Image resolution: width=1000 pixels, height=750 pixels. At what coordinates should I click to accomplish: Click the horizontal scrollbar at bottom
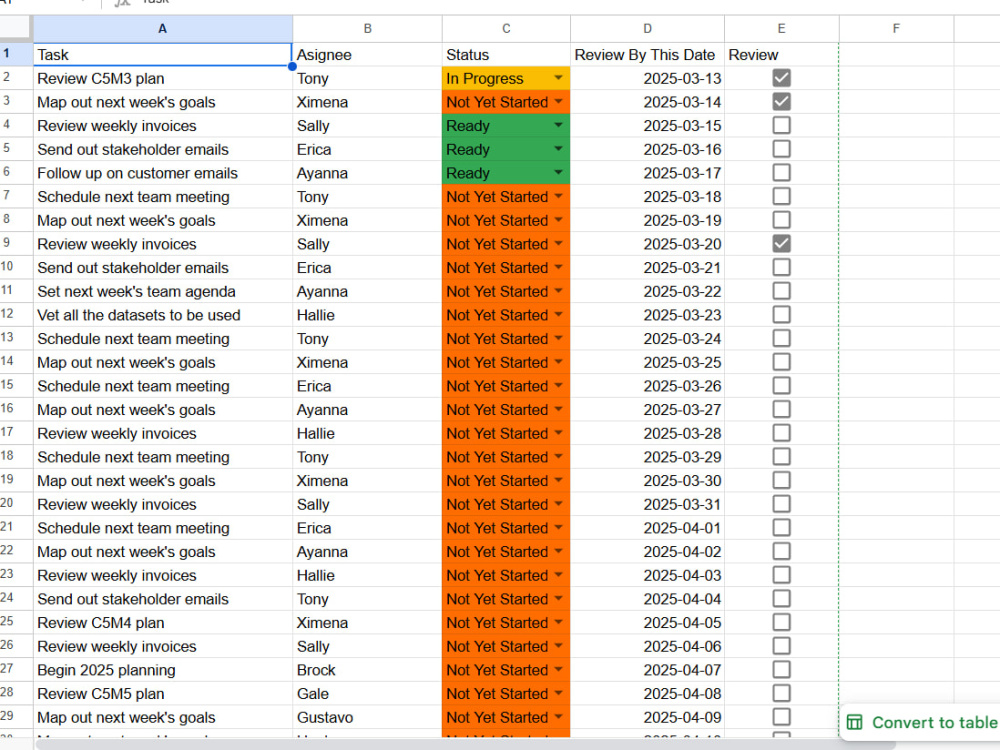click(466, 744)
